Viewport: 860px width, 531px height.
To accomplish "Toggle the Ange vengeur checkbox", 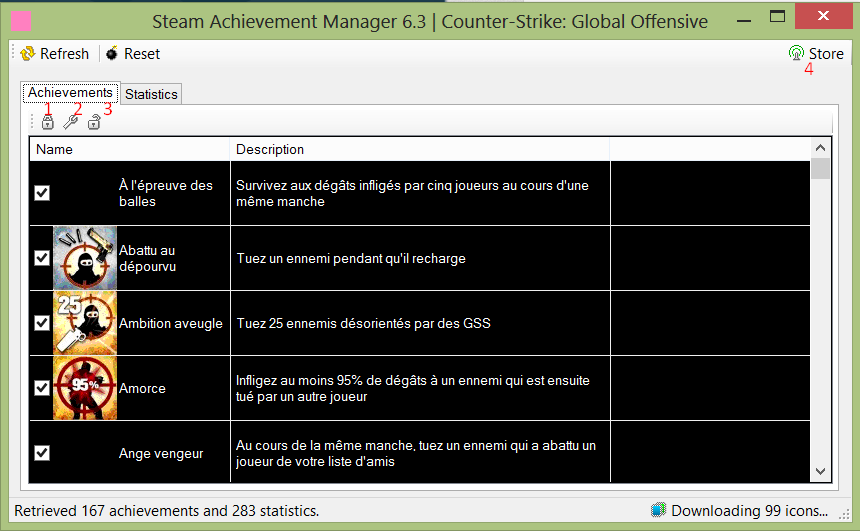I will 42,453.
